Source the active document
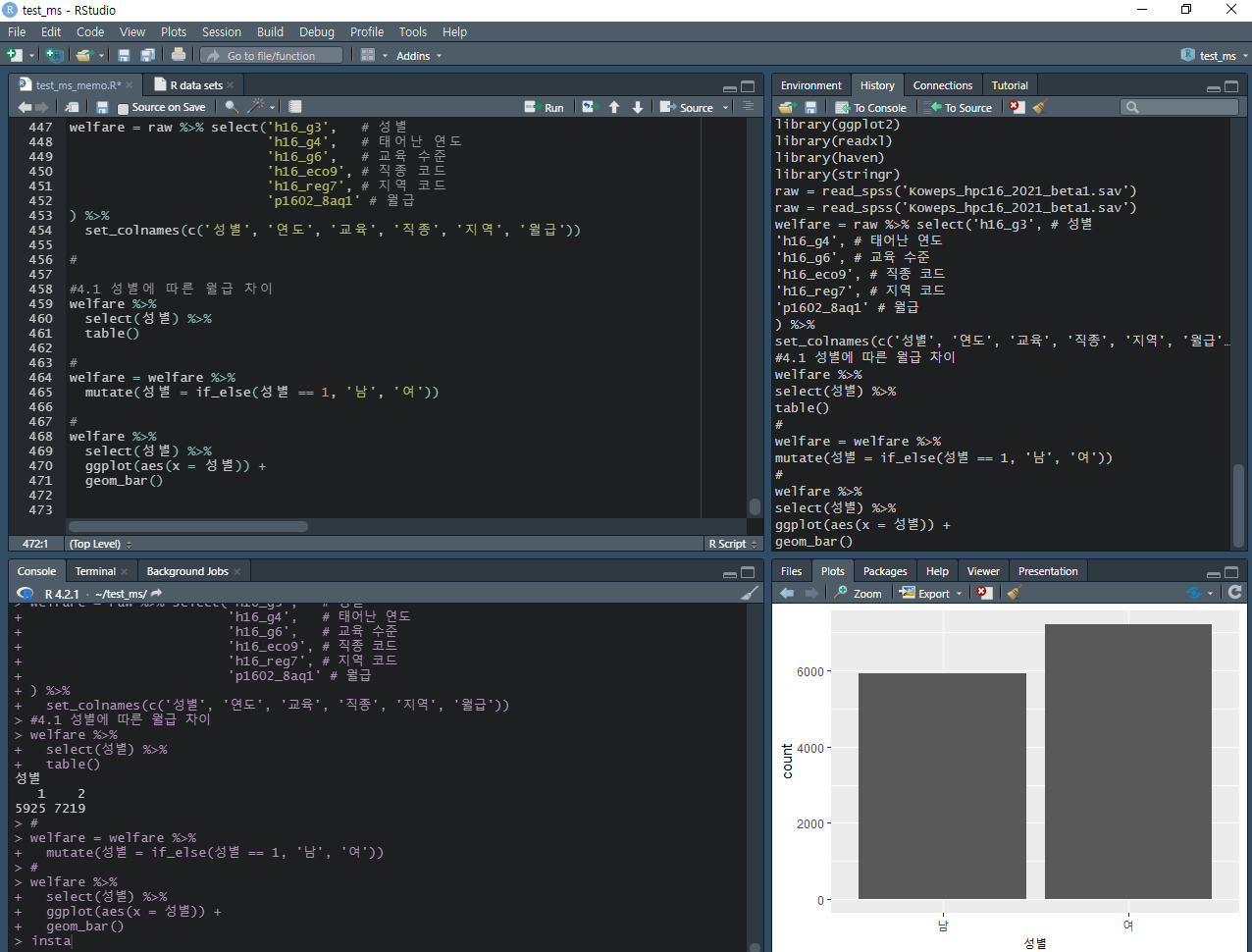The width and height of the screenshot is (1252, 952). [x=687, y=107]
